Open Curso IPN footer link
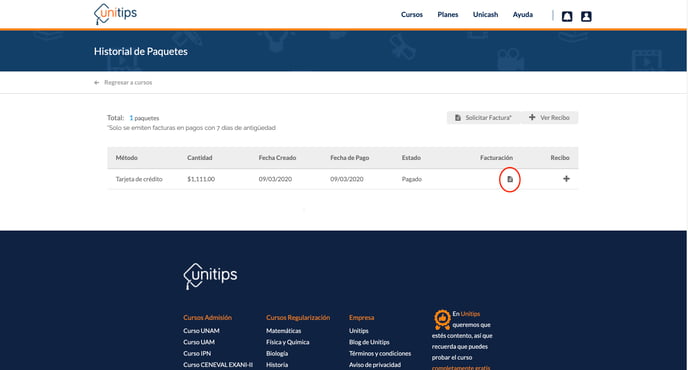 [x=197, y=353]
